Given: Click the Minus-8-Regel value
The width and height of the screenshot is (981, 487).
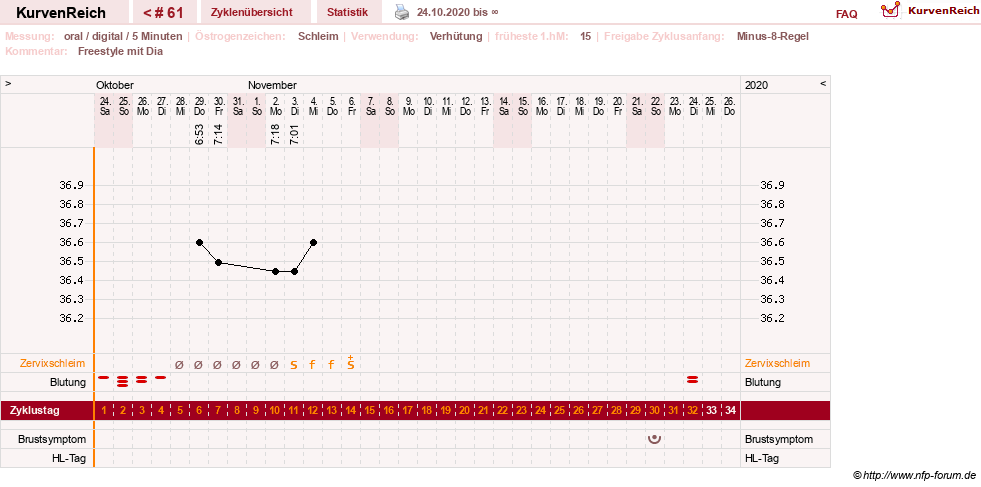Looking at the screenshot, I should pos(773,36).
